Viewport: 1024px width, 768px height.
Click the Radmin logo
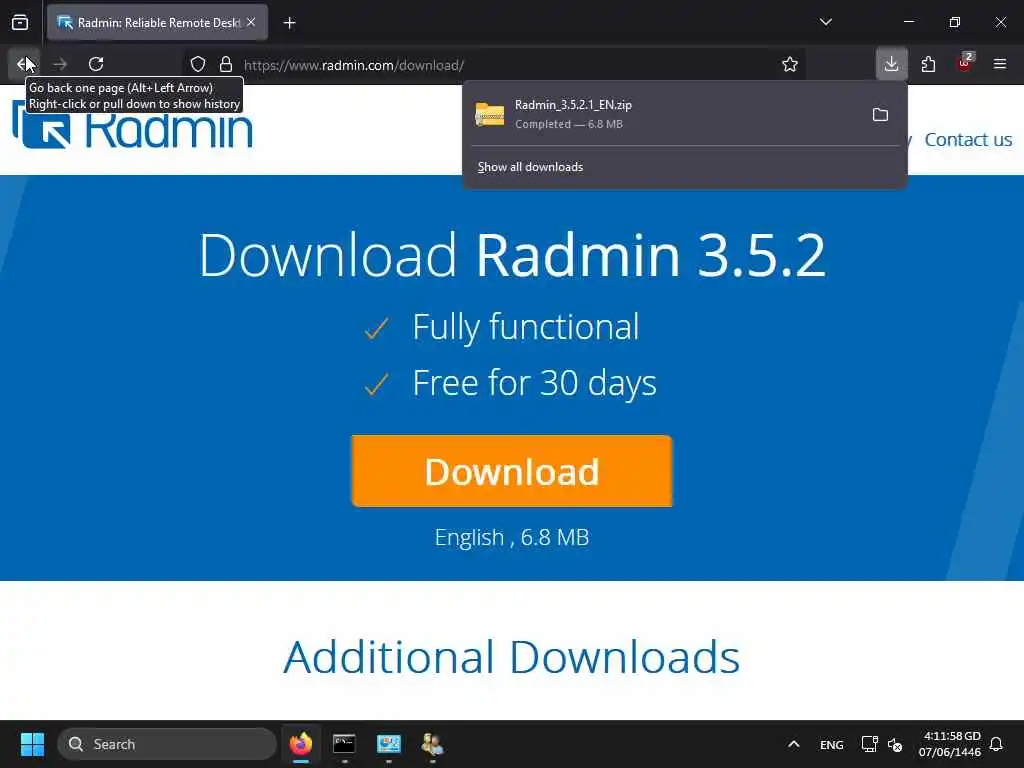click(x=133, y=126)
